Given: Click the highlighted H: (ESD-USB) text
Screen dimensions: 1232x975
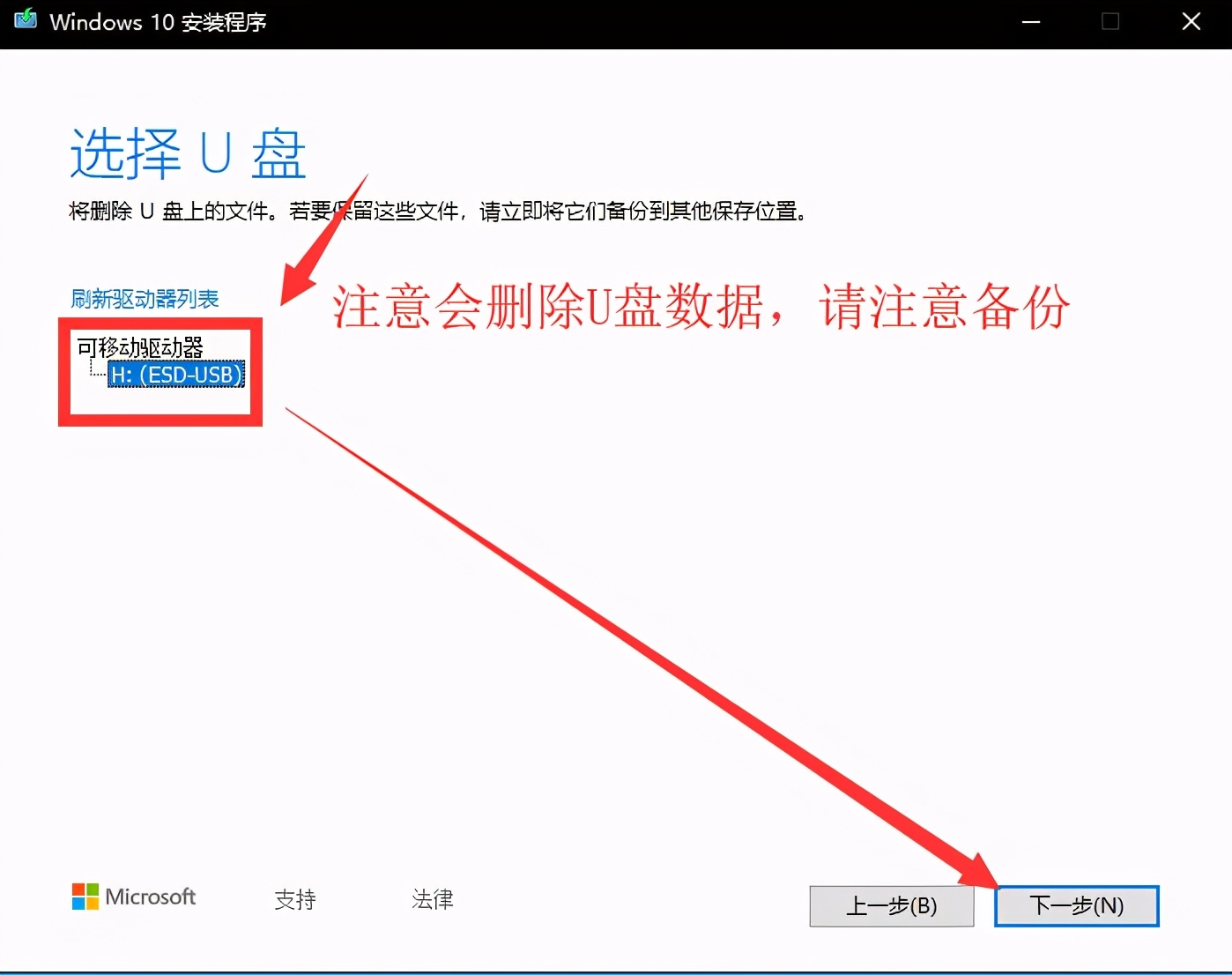Looking at the screenshot, I should point(175,374).
